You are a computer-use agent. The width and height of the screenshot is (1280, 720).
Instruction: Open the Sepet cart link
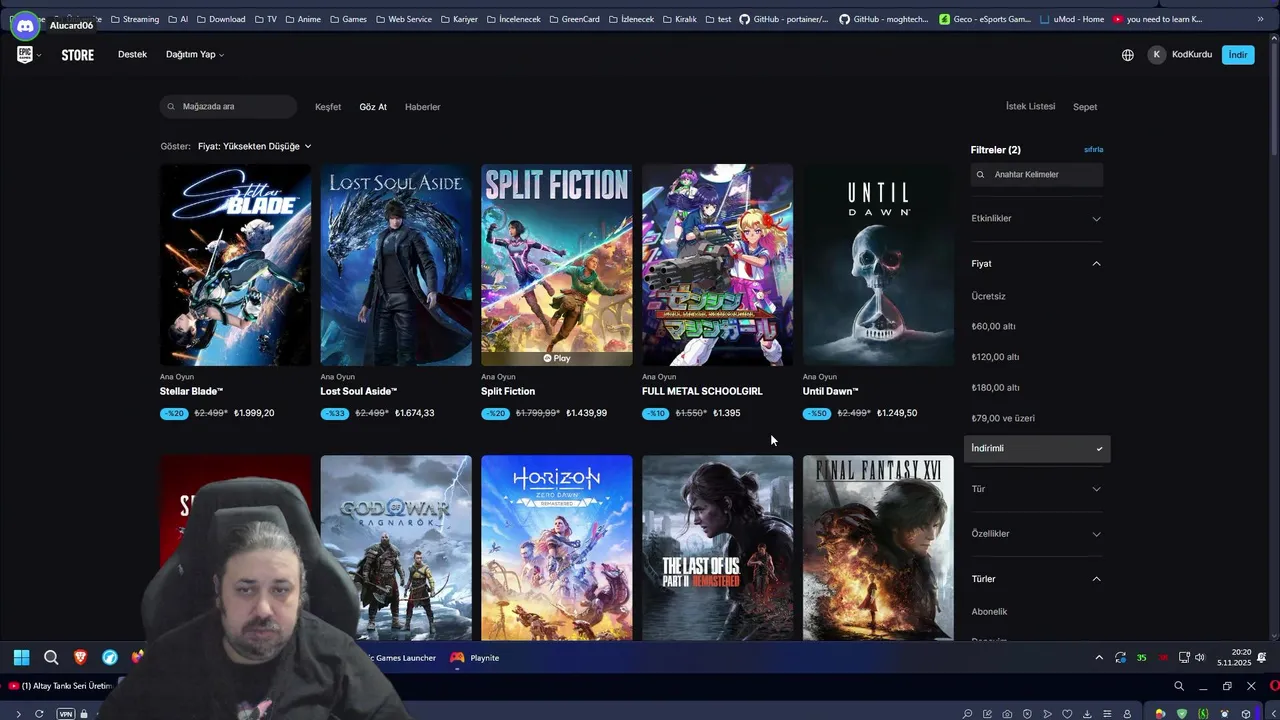click(1085, 107)
